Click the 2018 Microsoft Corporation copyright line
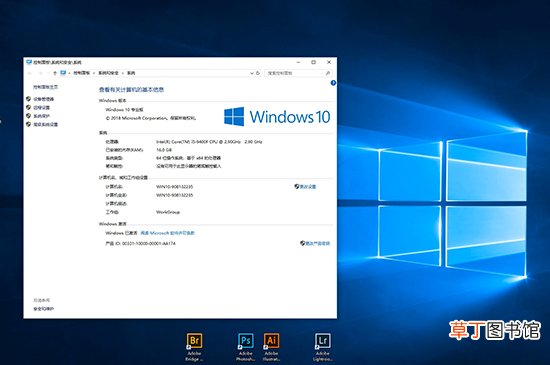 [151, 118]
